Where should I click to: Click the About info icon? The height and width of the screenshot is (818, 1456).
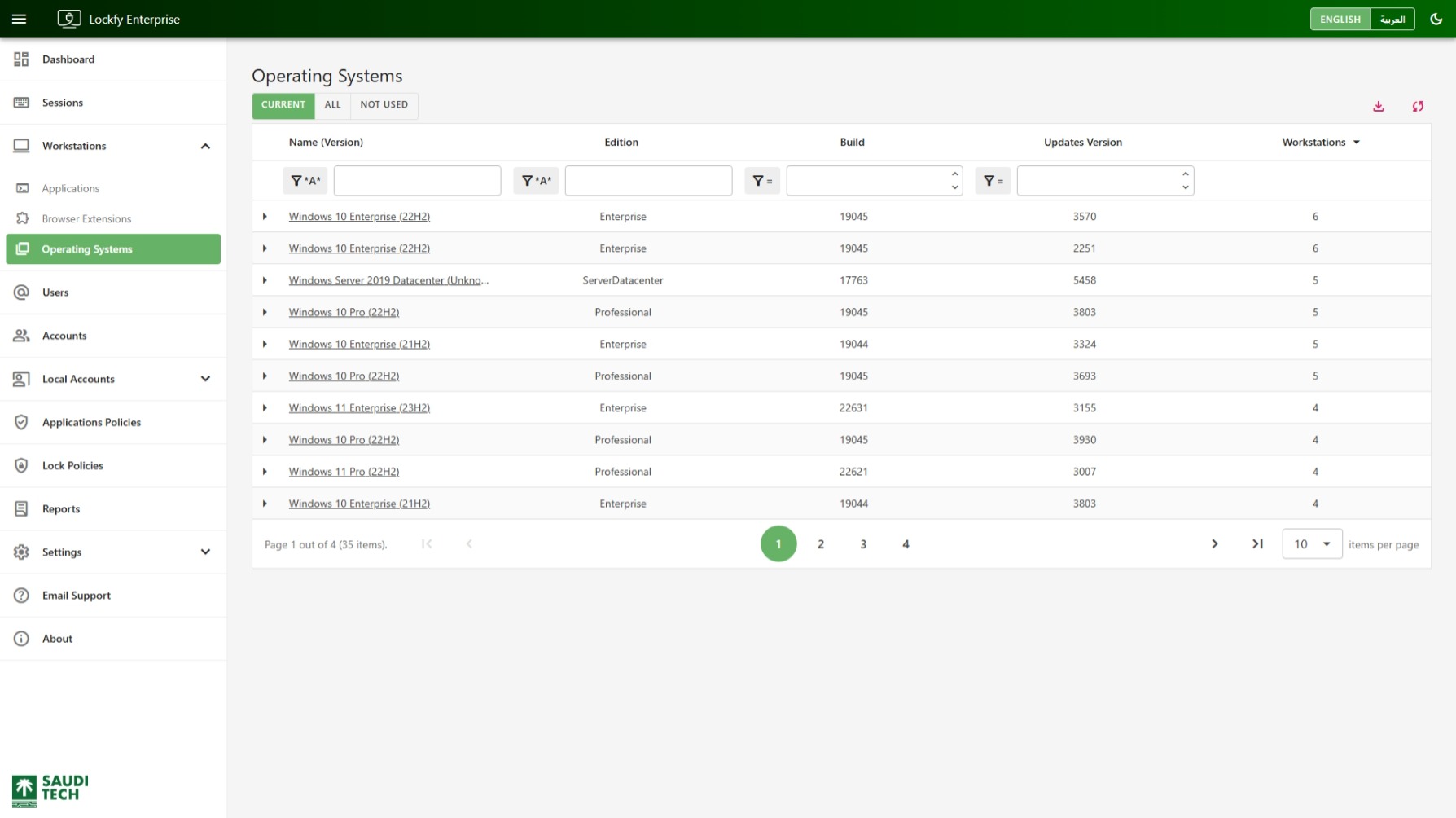point(22,638)
